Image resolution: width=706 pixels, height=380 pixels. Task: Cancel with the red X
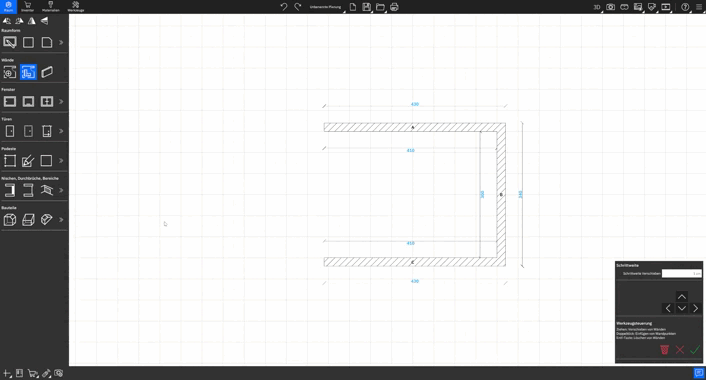click(x=680, y=349)
